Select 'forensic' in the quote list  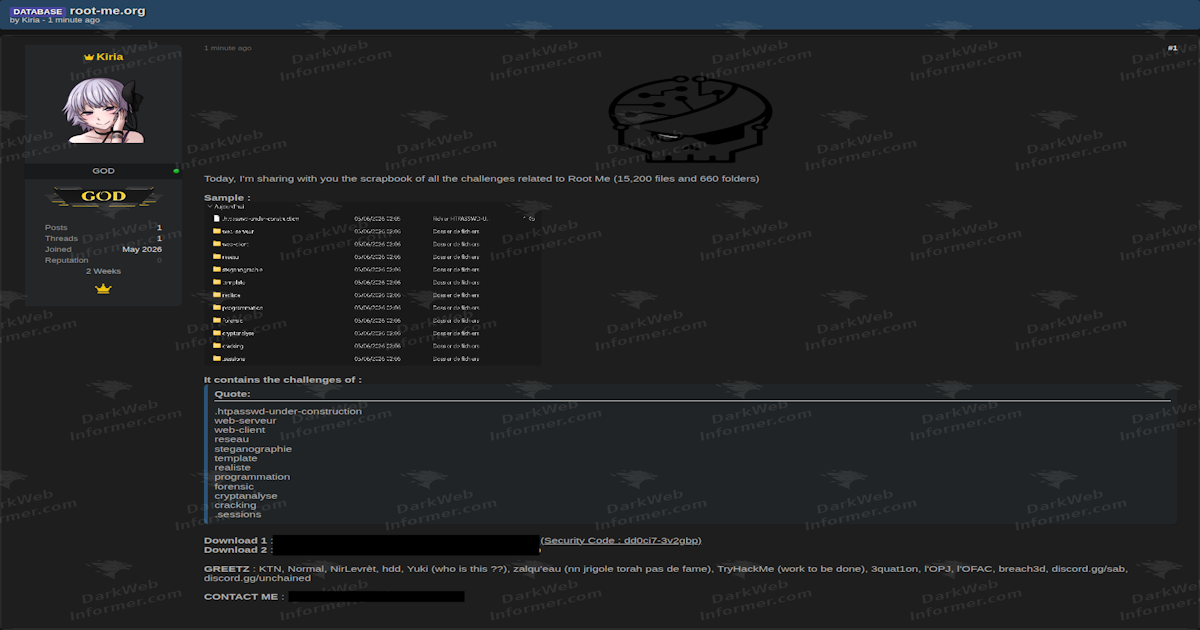[234, 486]
